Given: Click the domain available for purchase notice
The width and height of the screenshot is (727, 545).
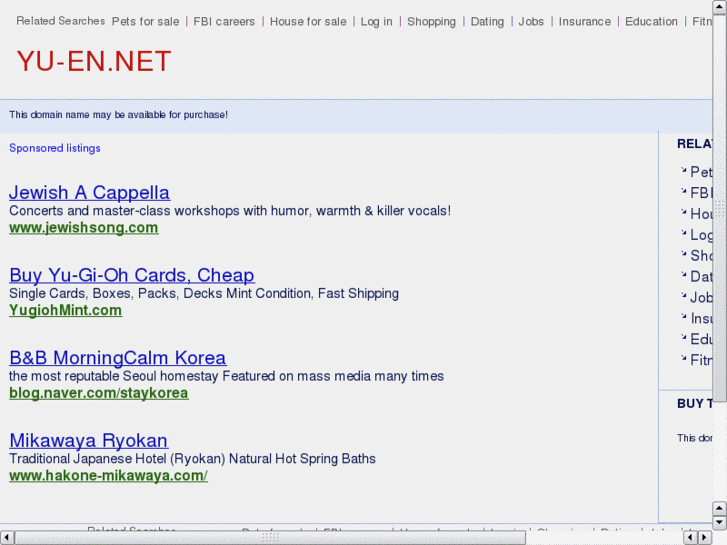Looking at the screenshot, I should pyautogui.click(x=119, y=115).
